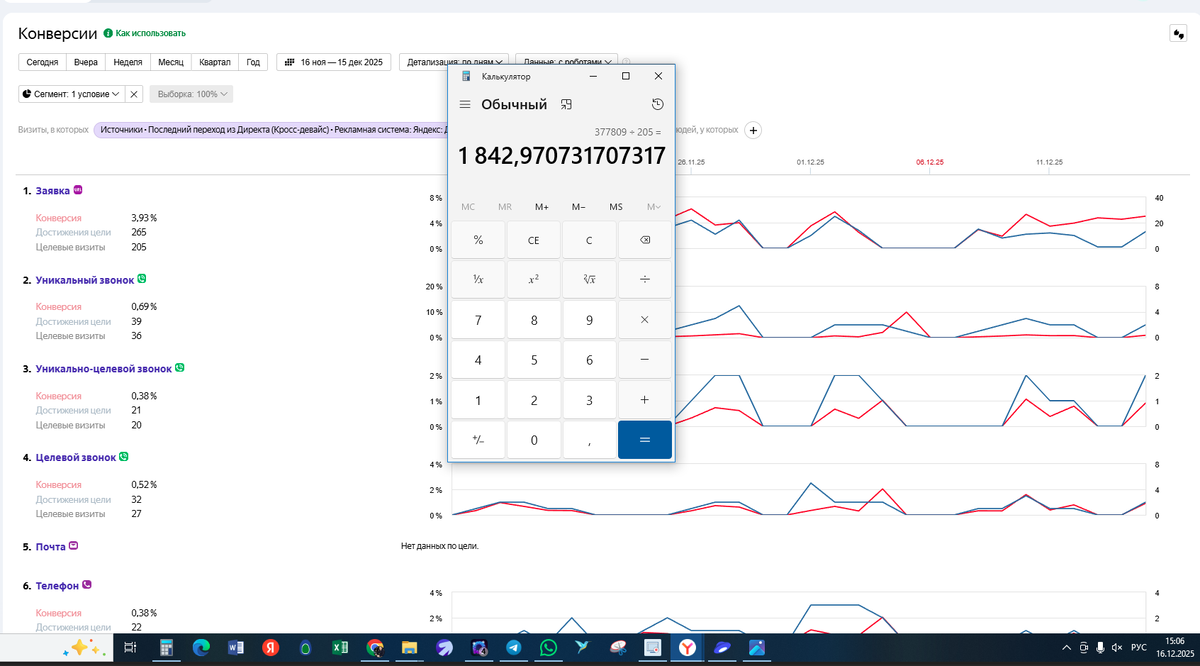Open the calculator navigation hamburger menu

(x=465, y=104)
